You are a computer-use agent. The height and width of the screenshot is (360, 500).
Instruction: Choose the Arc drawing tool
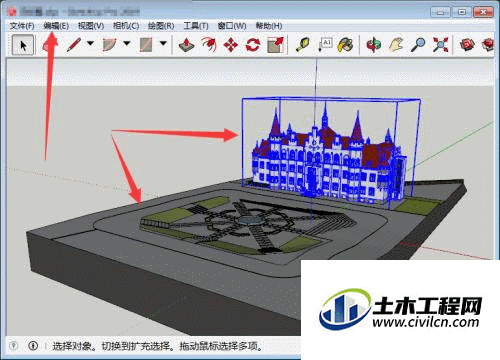pyautogui.click(x=110, y=45)
